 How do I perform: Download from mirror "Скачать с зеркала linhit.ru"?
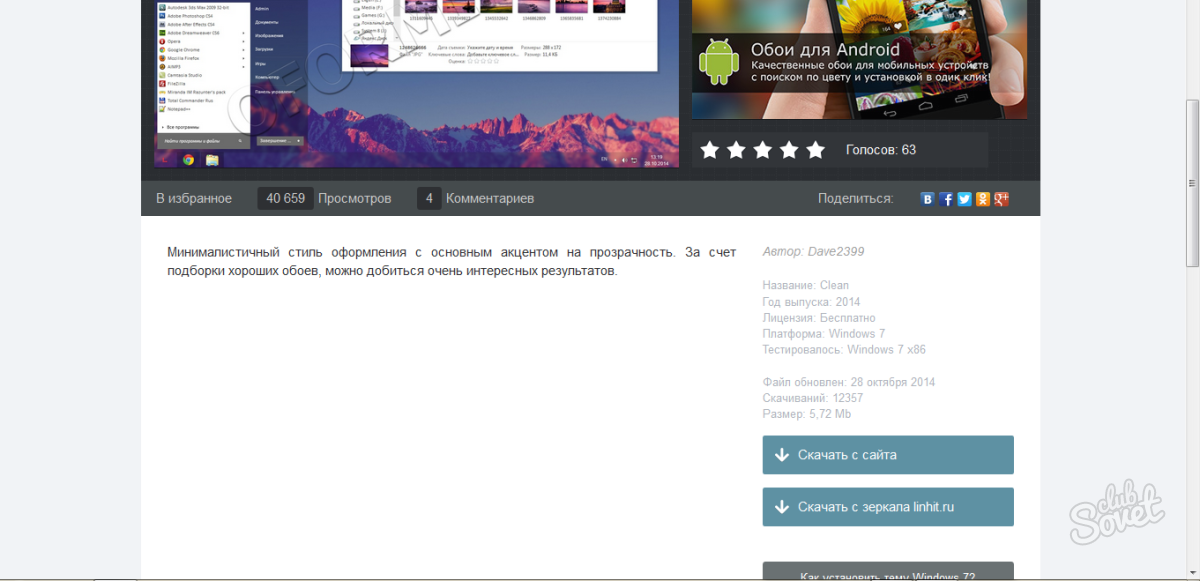(888, 507)
